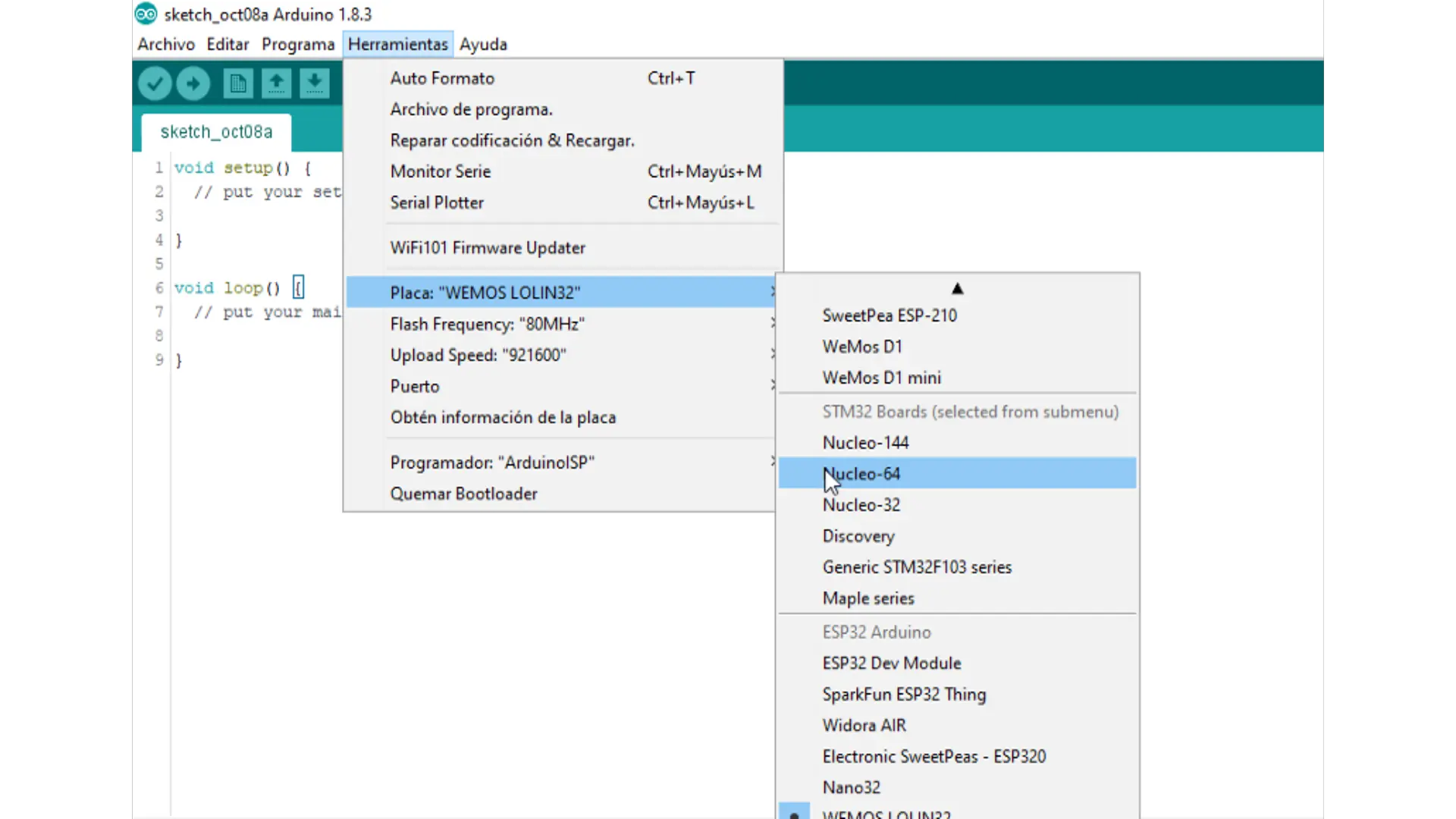
Task: Open the Ayuda menu
Action: 483,44
